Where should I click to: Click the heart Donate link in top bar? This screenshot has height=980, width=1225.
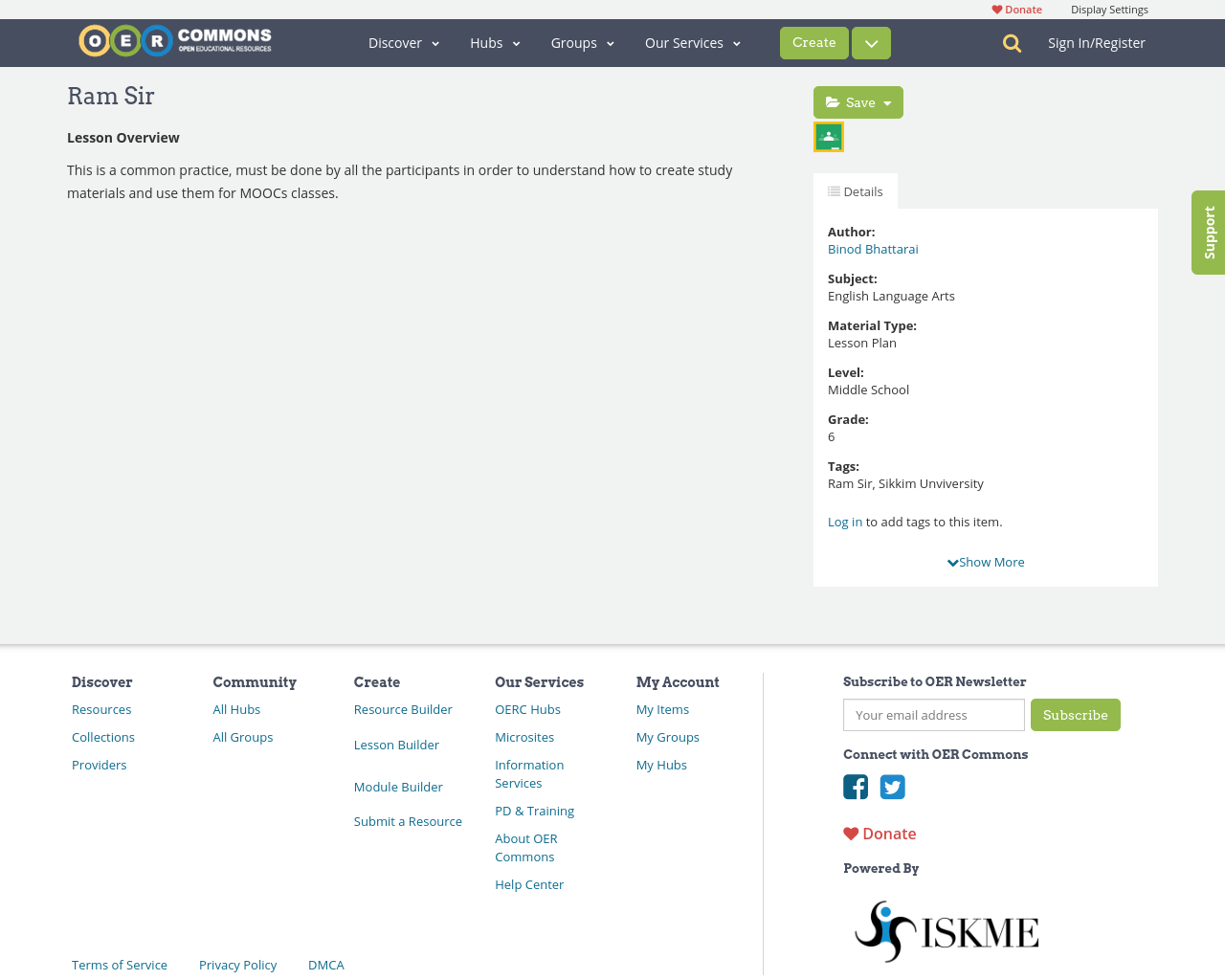pyautogui.click(x=1016, y=10)
